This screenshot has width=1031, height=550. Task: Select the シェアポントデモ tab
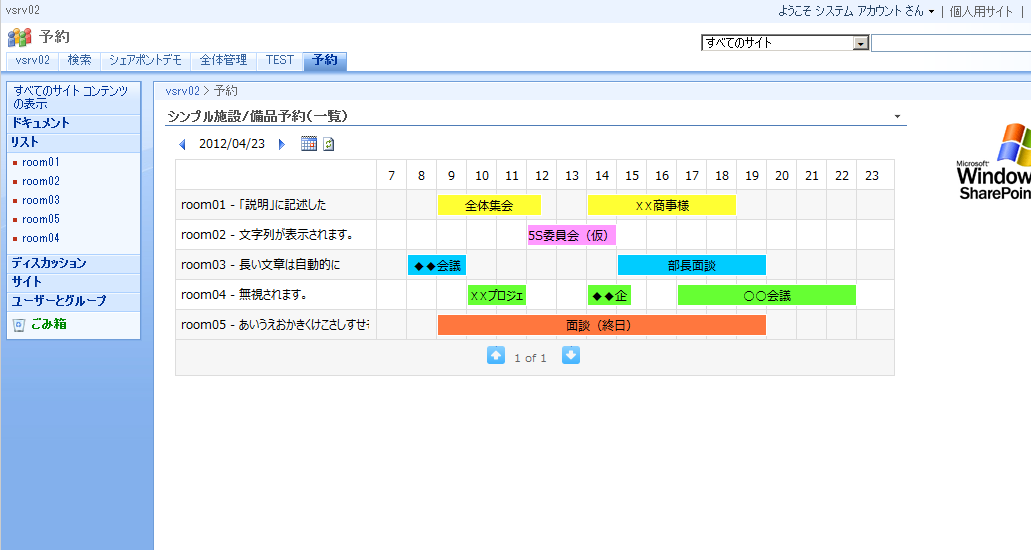click(145, 60)
